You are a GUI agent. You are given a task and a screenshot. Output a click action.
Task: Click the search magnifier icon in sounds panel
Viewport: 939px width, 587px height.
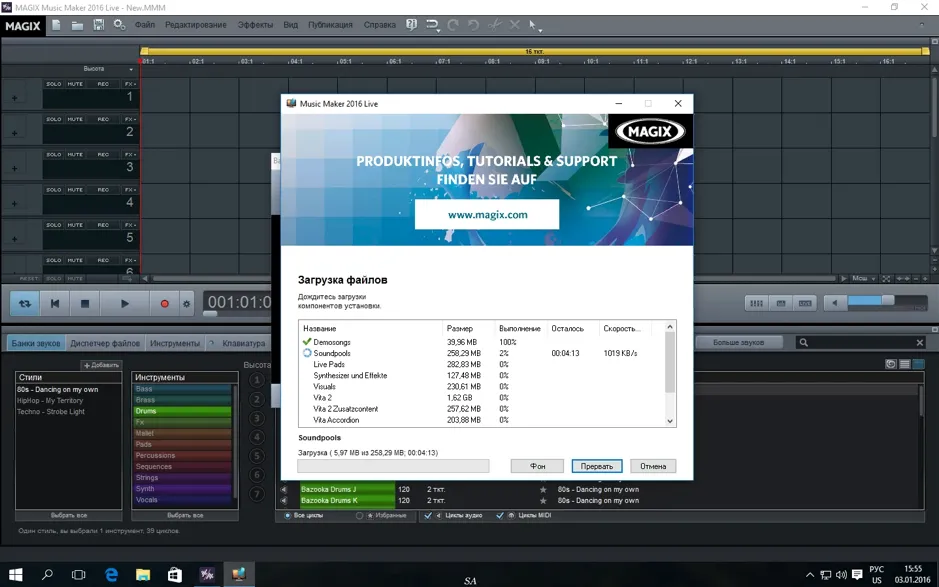click(804, 343)
